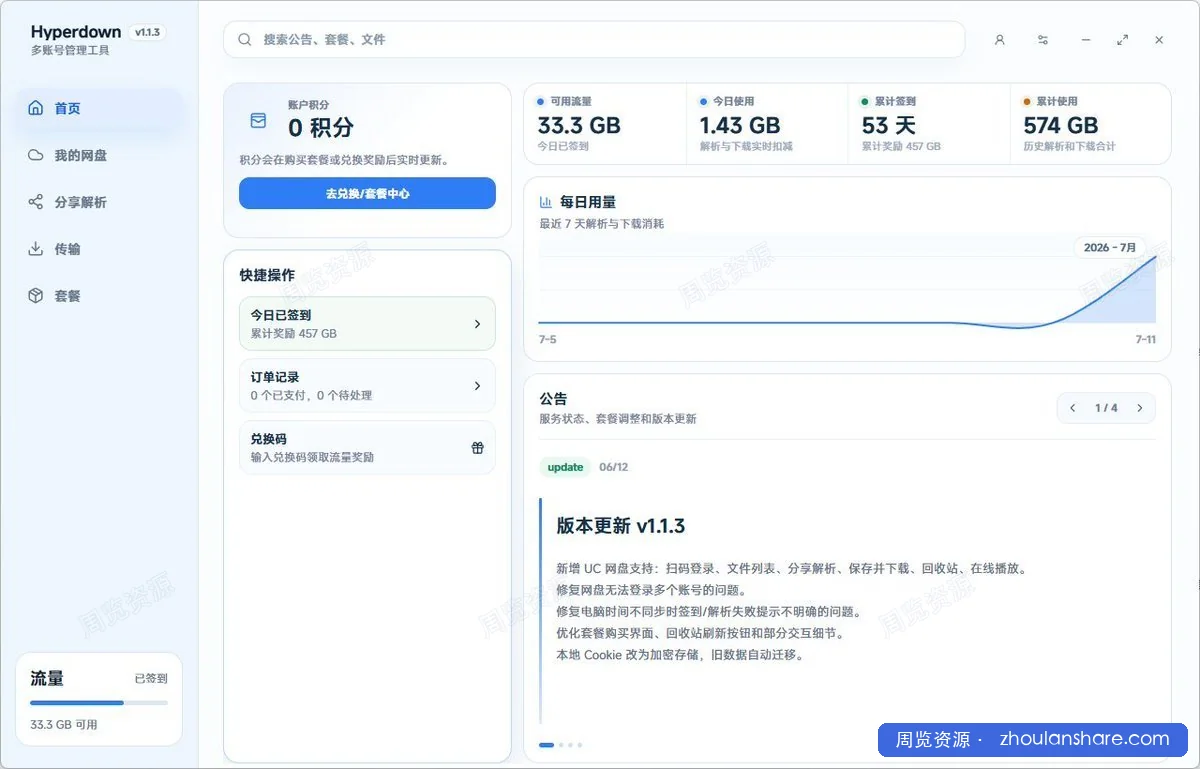1200x769 pixels.
Task: Go to the previous announcement page
Action: [x=1073, y=408]
